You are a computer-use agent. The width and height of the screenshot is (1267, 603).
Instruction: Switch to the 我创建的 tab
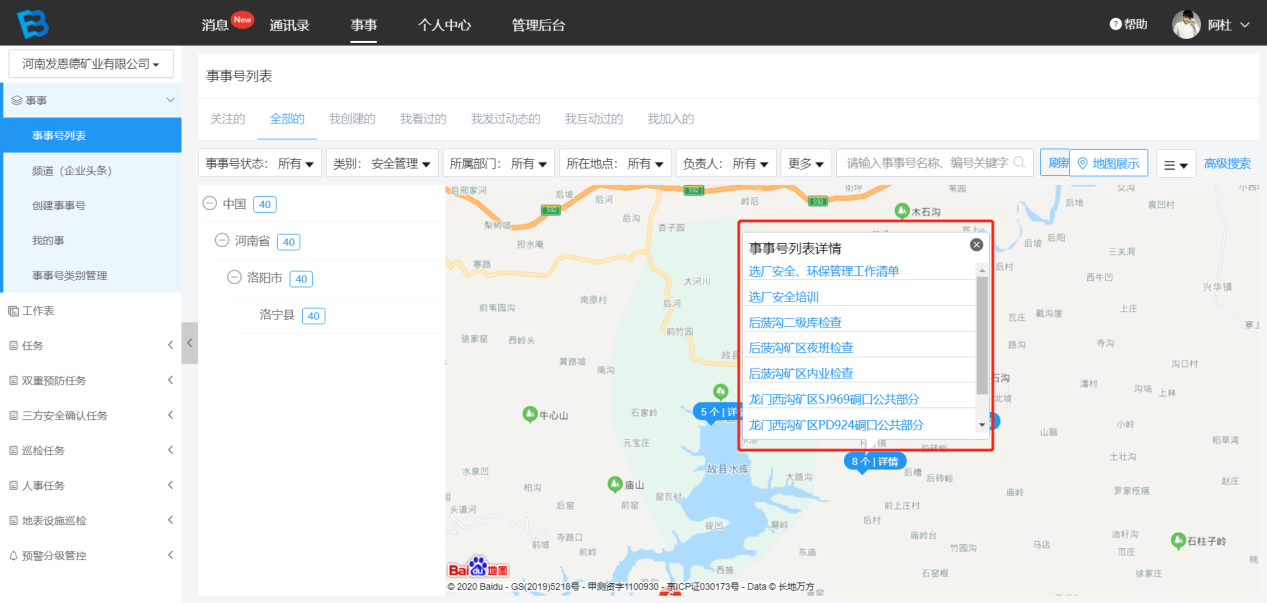(352, 119)
